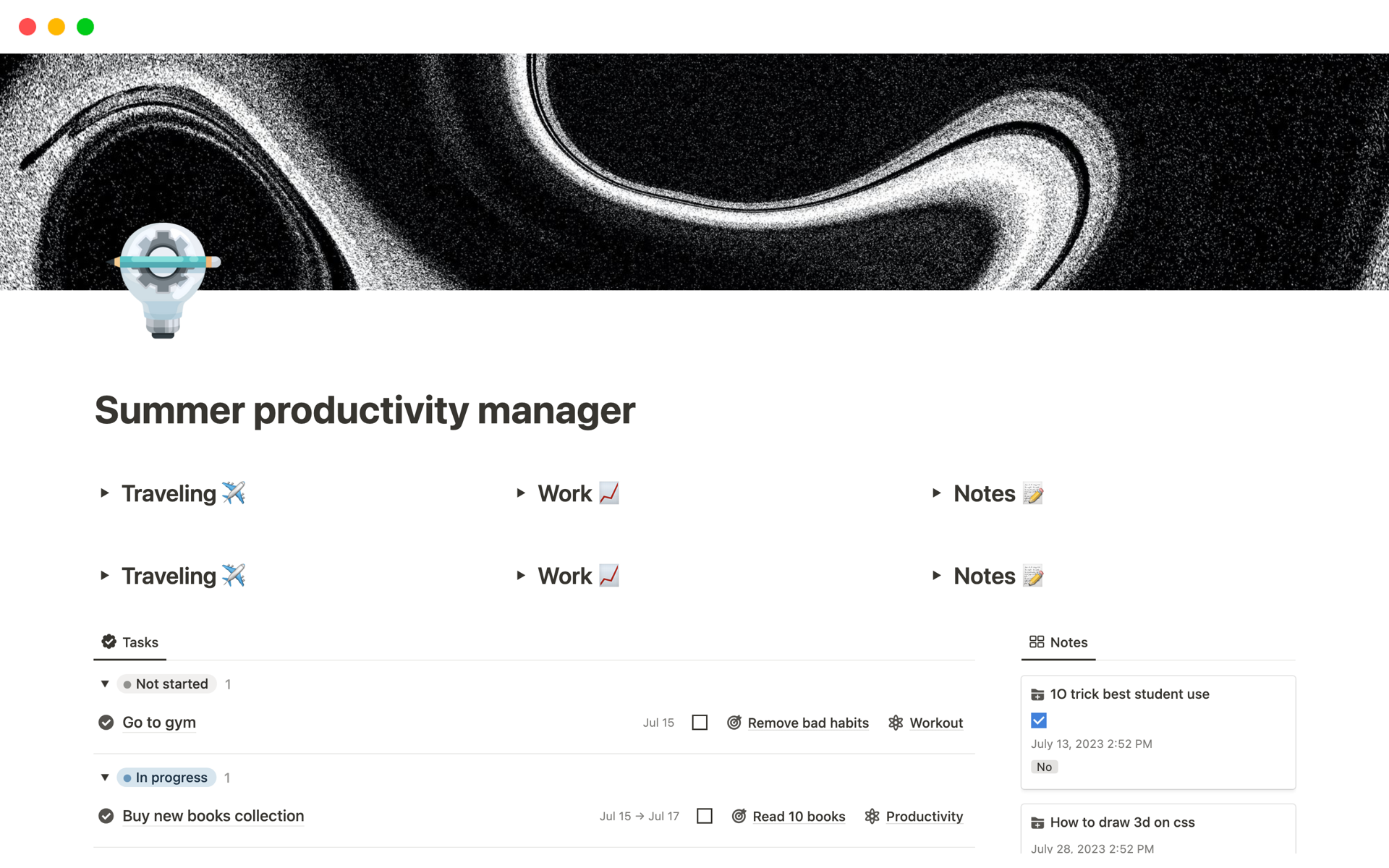Click the checkmark icon beside Buy new books collection
1389x868 pixels.
click(106, 816)
